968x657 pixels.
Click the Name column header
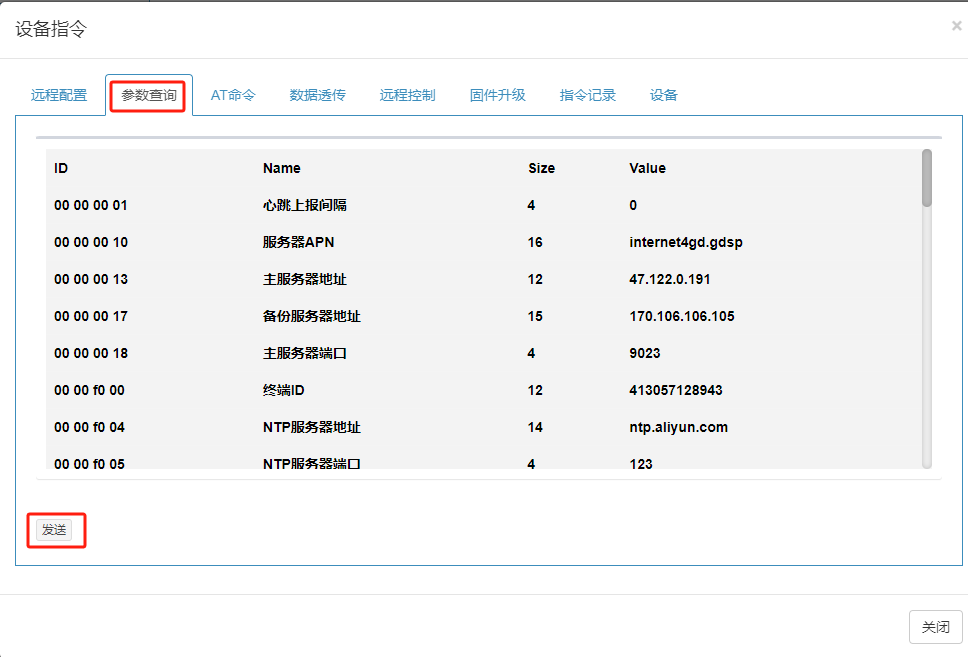pos(281,169)
